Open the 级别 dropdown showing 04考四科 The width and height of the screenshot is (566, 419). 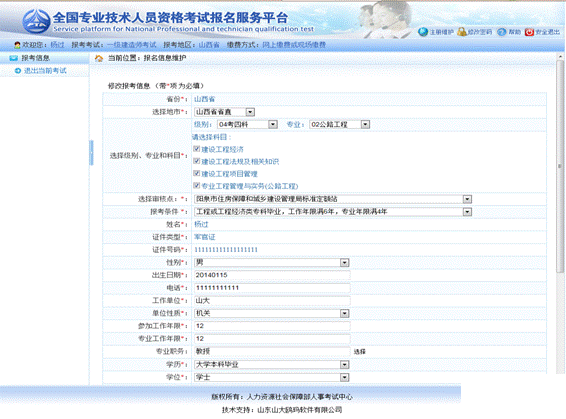[247, 125]
